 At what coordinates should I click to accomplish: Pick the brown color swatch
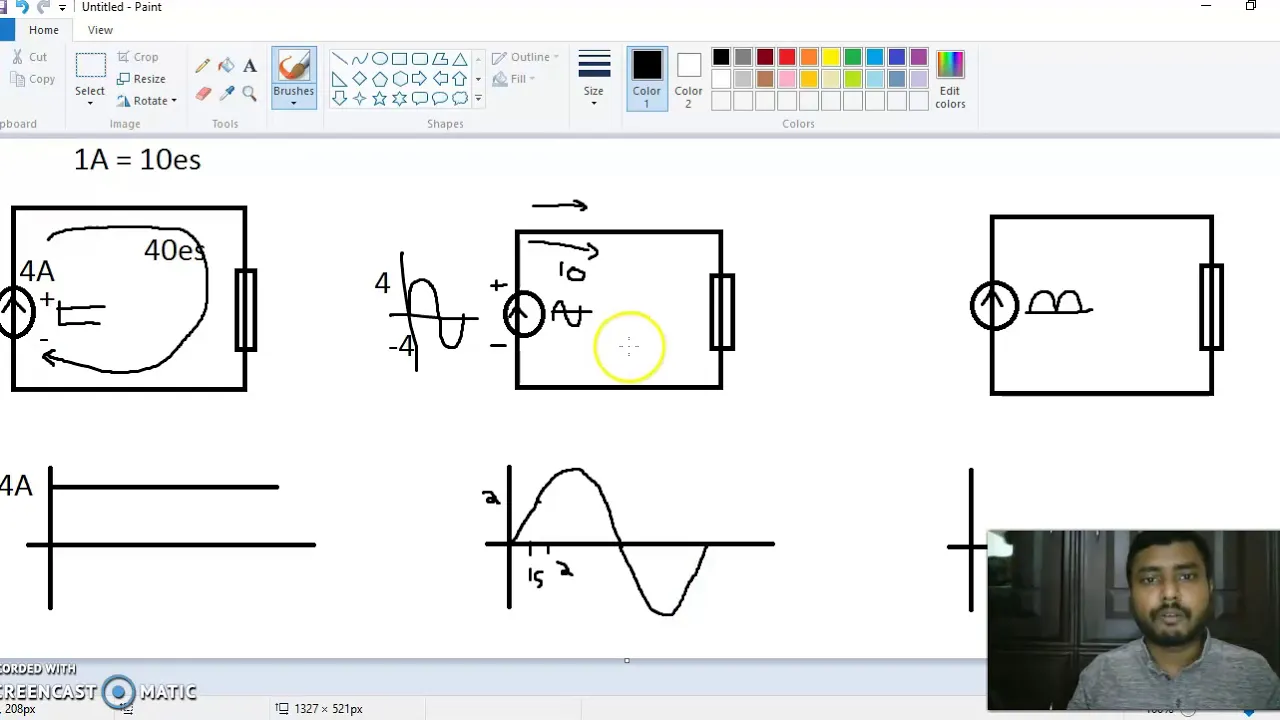point(765,79)
